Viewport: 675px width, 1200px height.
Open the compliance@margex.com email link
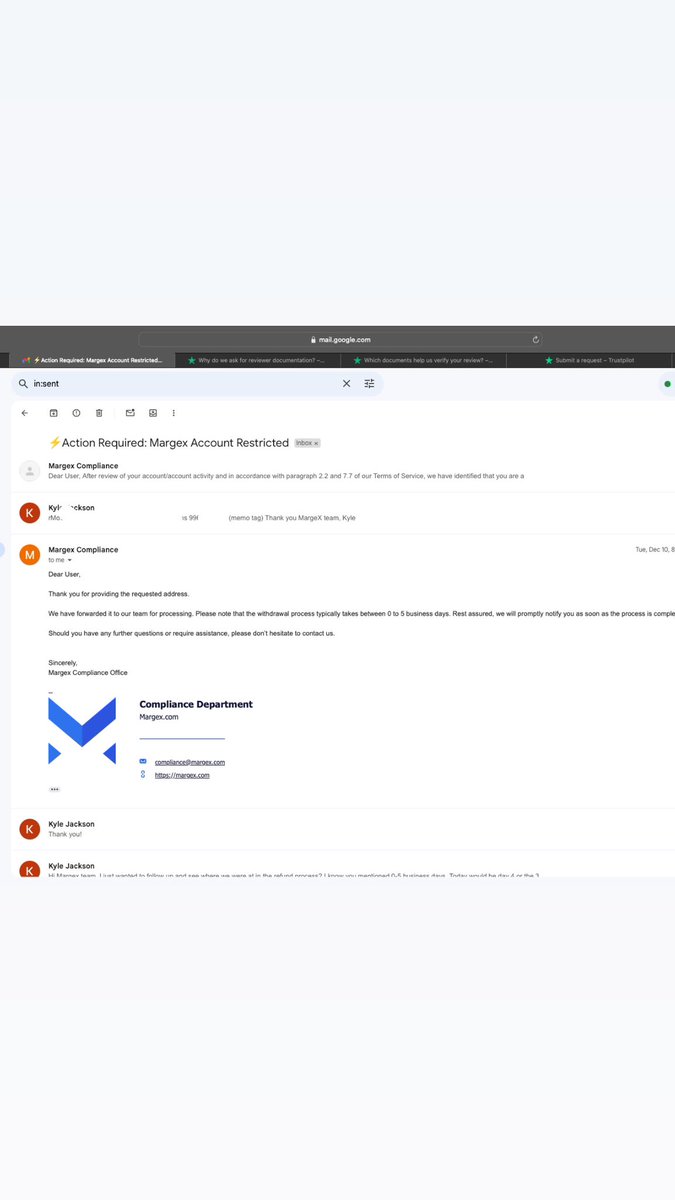coord(190,762)
